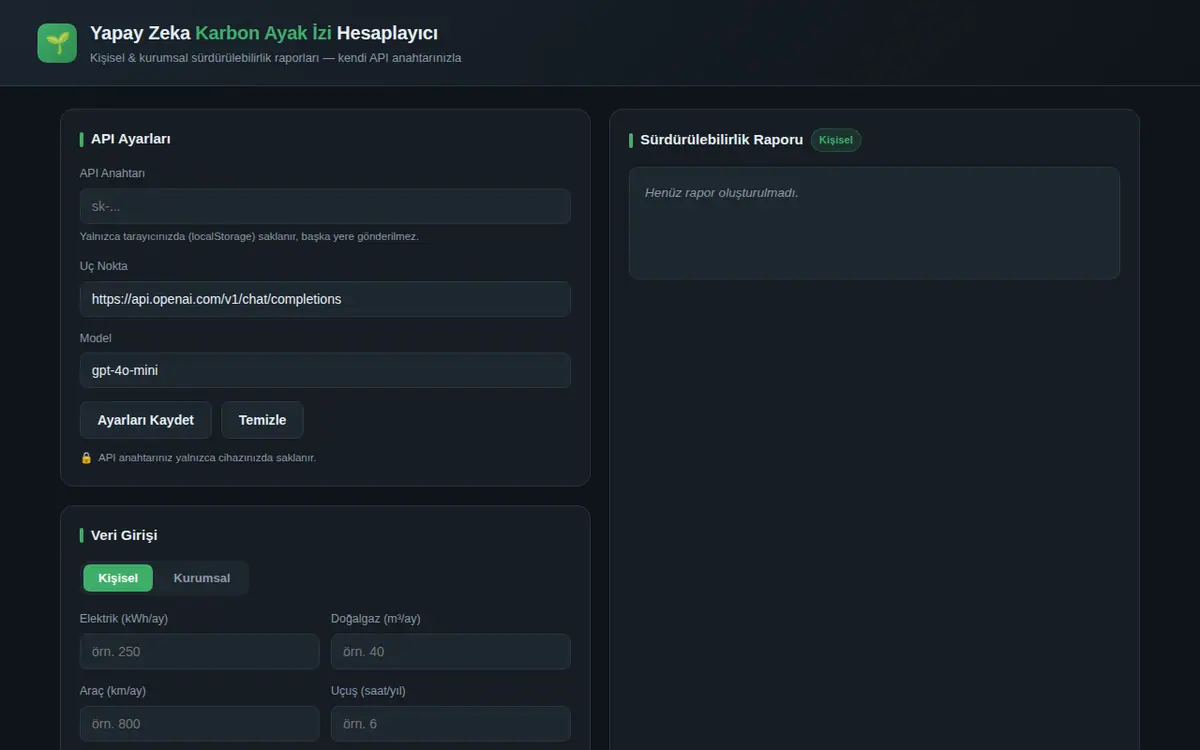Click the Uç Nokta URL field
This screenshot has height=750, width=1200.
(x=325, y=299)
